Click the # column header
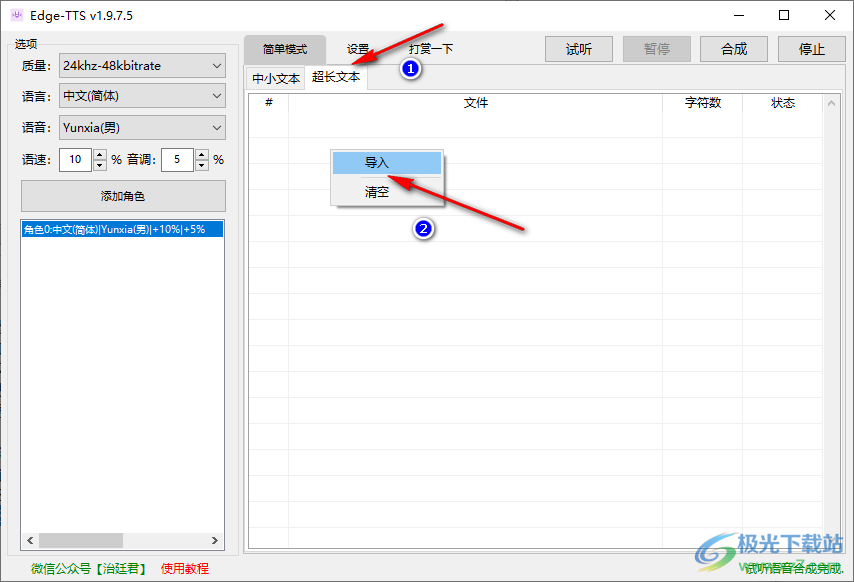 click(x=269, y=102)
